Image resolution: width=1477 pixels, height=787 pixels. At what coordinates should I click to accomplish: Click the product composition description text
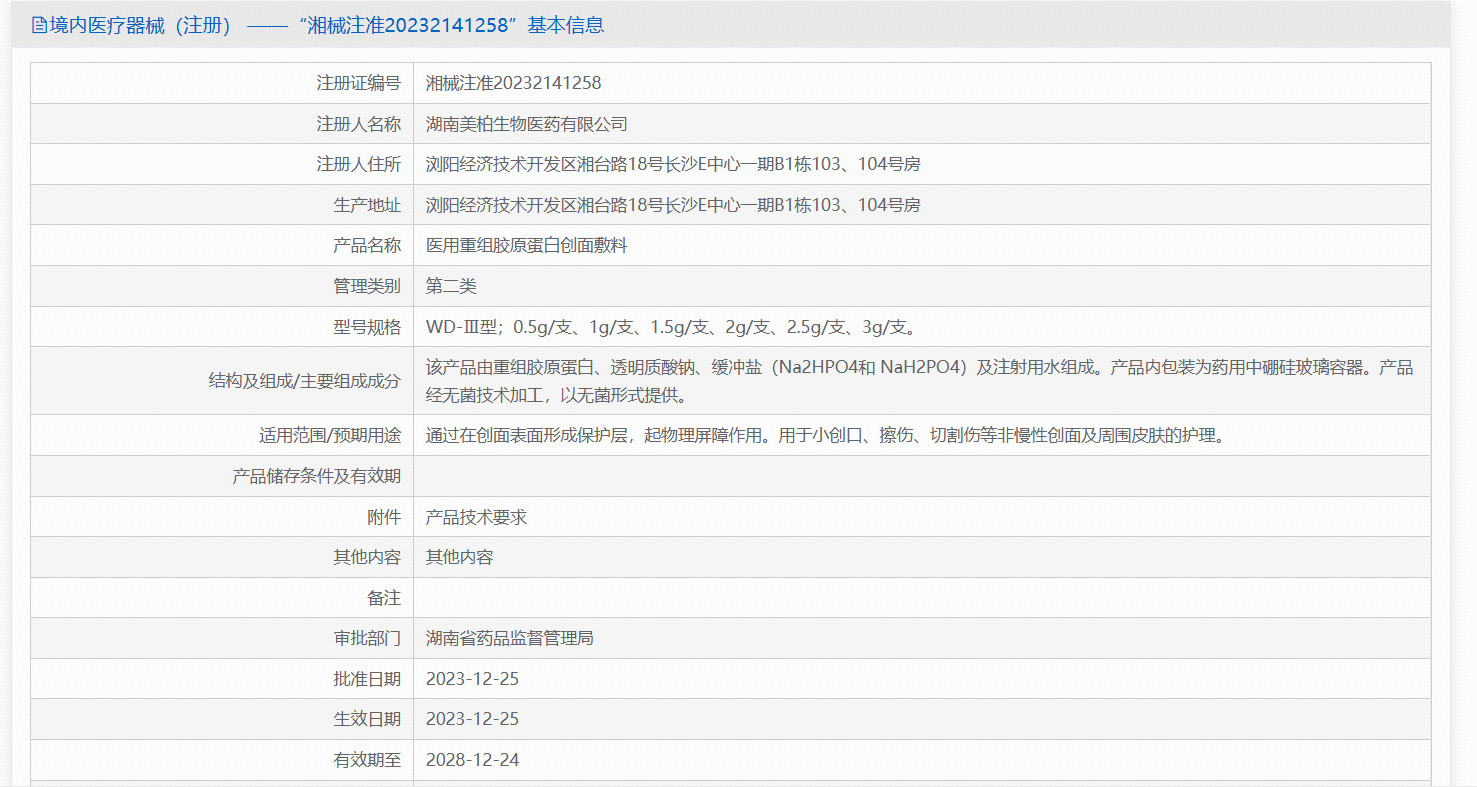click(919, 381)
